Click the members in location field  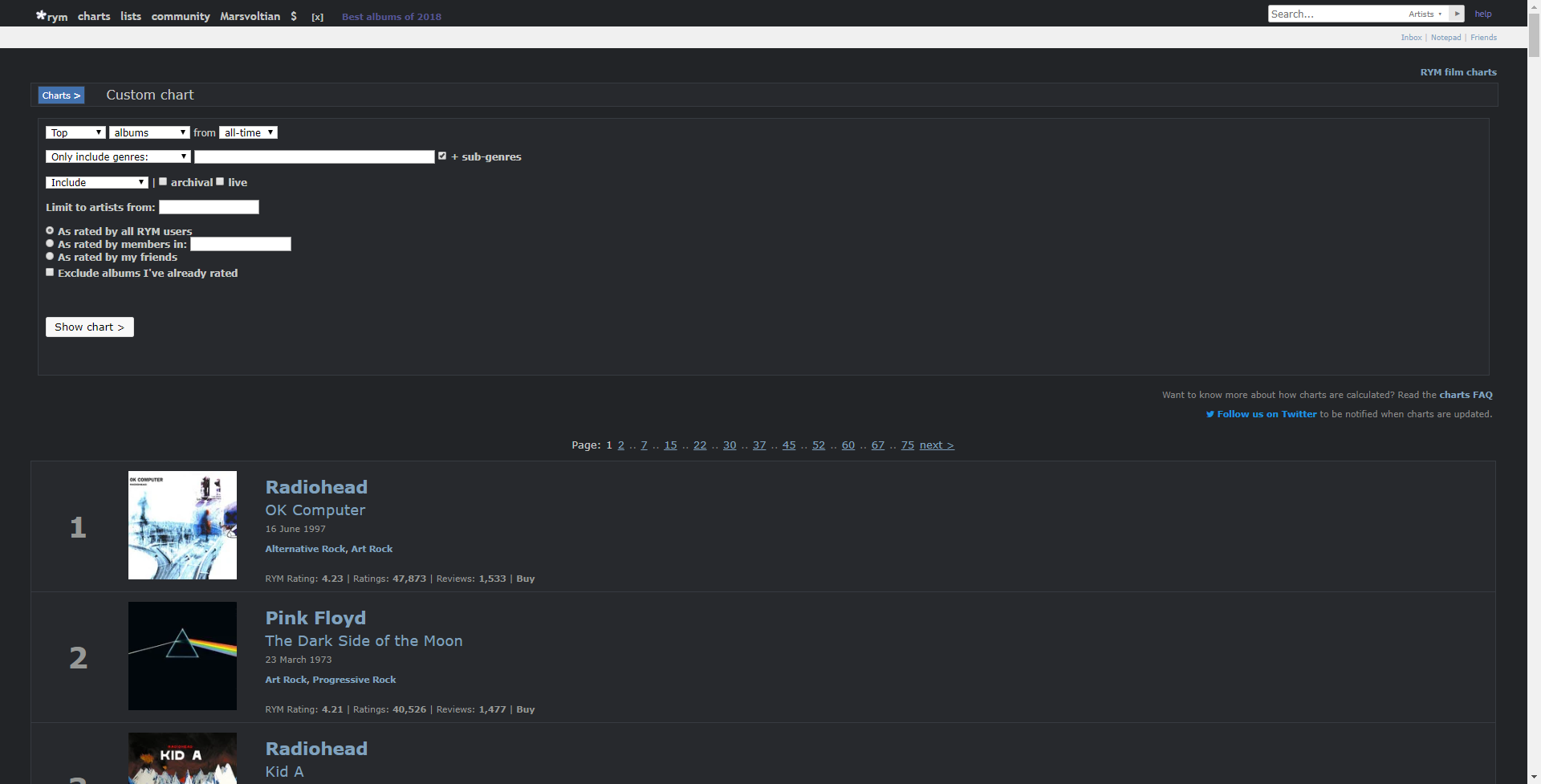[241, 244]
